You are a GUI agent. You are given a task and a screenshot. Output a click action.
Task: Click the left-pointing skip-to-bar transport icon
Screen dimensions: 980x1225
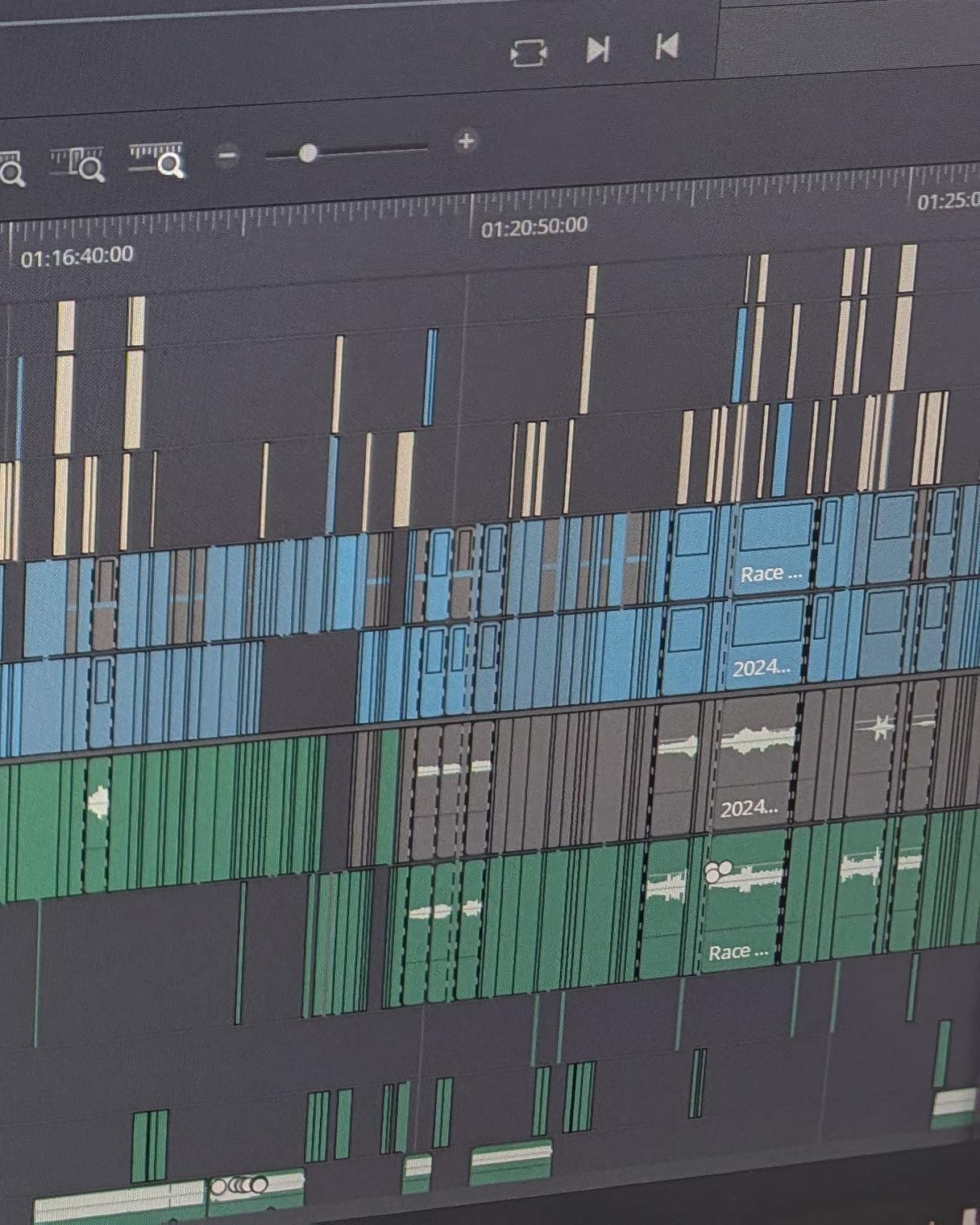pos(666,47)
